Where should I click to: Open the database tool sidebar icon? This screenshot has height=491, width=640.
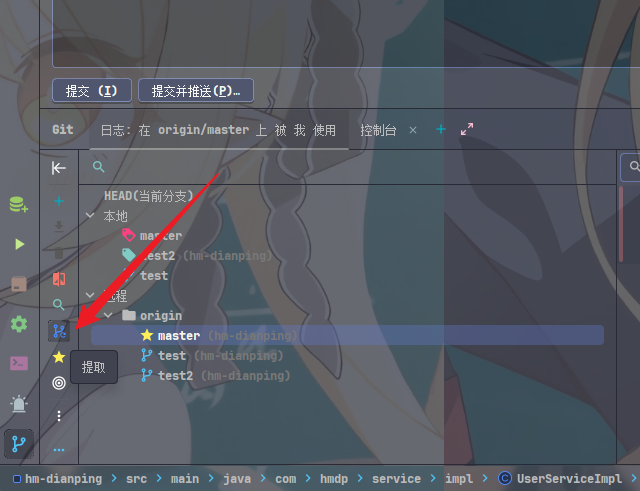pyautogui.click(x=18, y=205)
